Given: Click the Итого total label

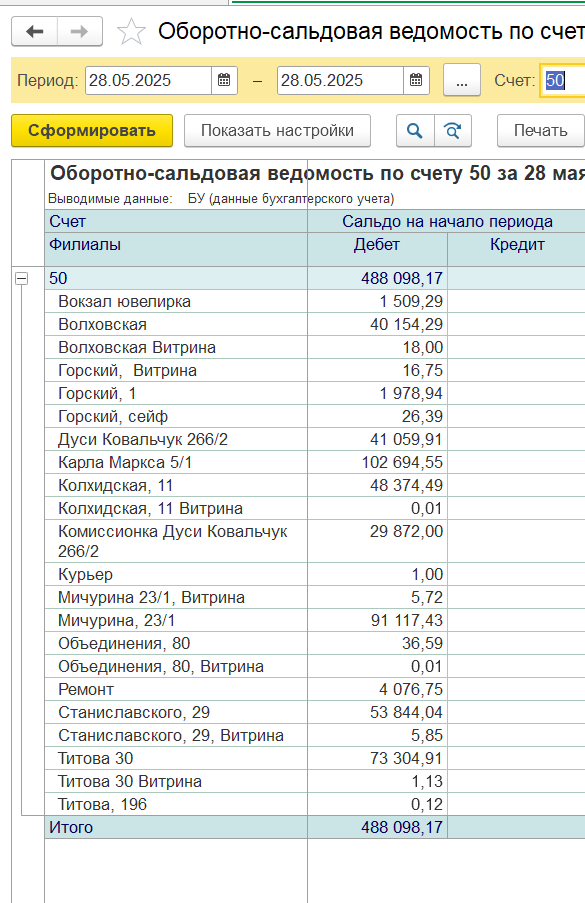Looking at the screenshot, I should [x=71, y=828].
